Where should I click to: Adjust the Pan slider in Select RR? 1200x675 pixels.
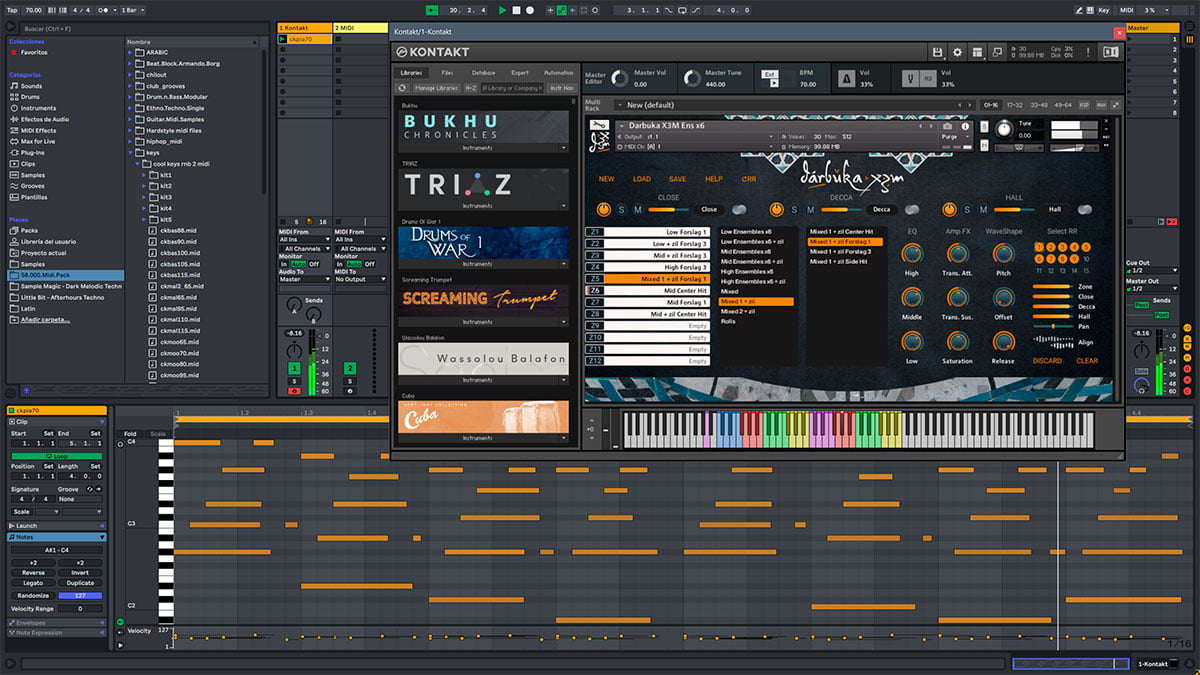tap(1052, 326)
